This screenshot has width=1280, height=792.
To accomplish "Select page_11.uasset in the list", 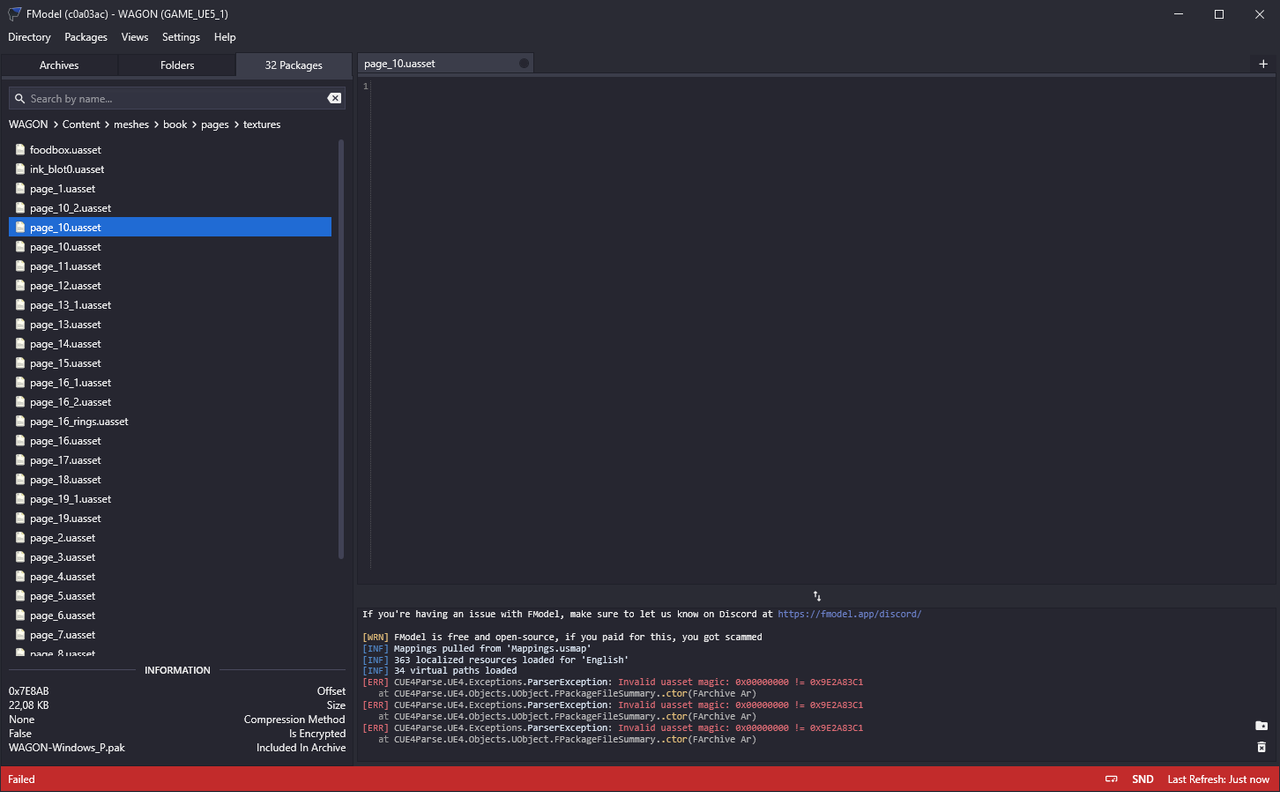I will click(x=170, y=266).
